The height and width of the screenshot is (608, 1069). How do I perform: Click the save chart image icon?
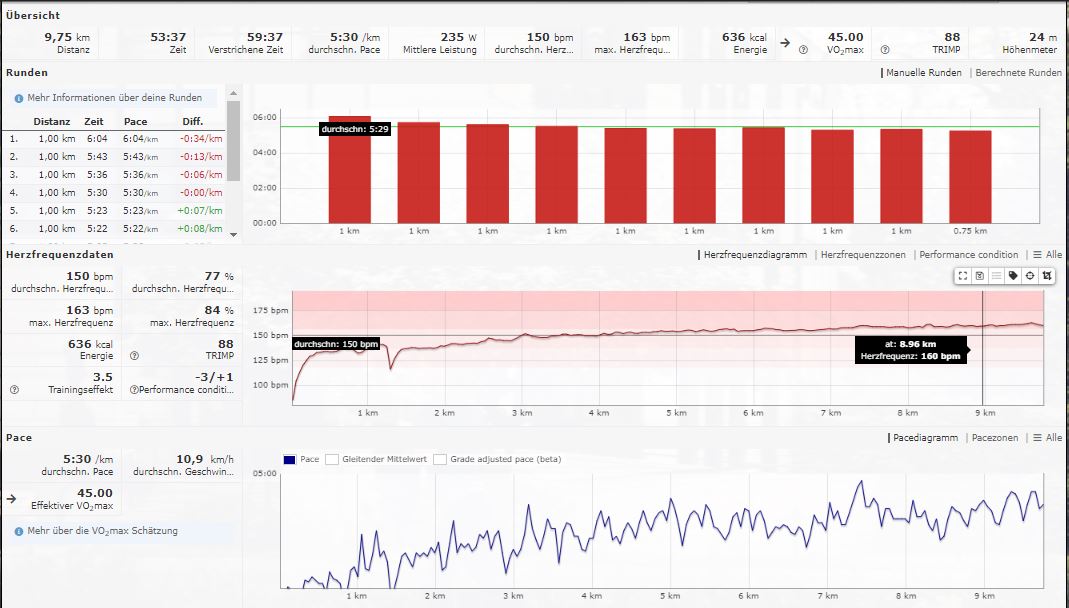pos(980,275)
